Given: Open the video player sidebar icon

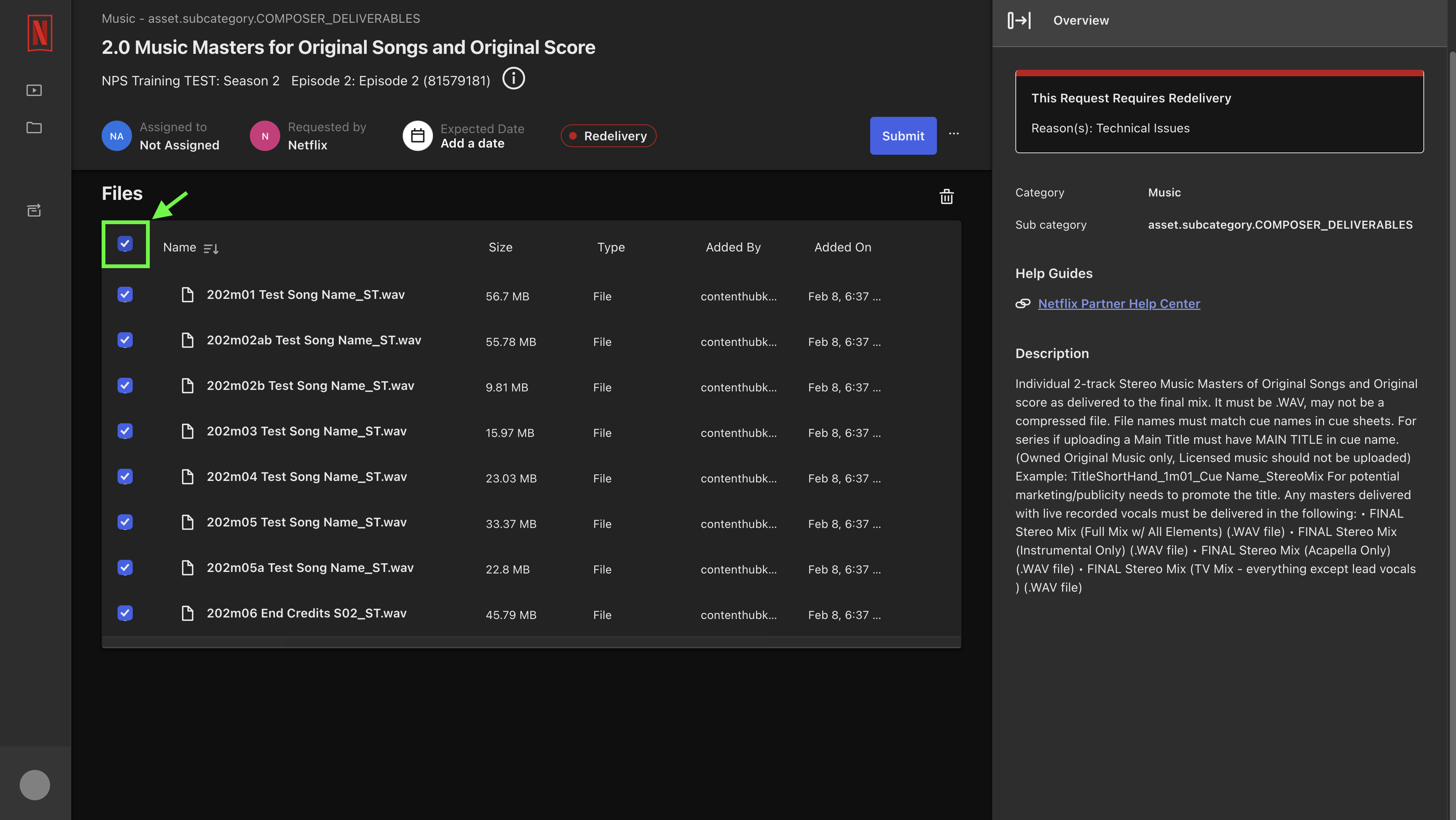Looking at the screenshot, I should click(34, 91).
